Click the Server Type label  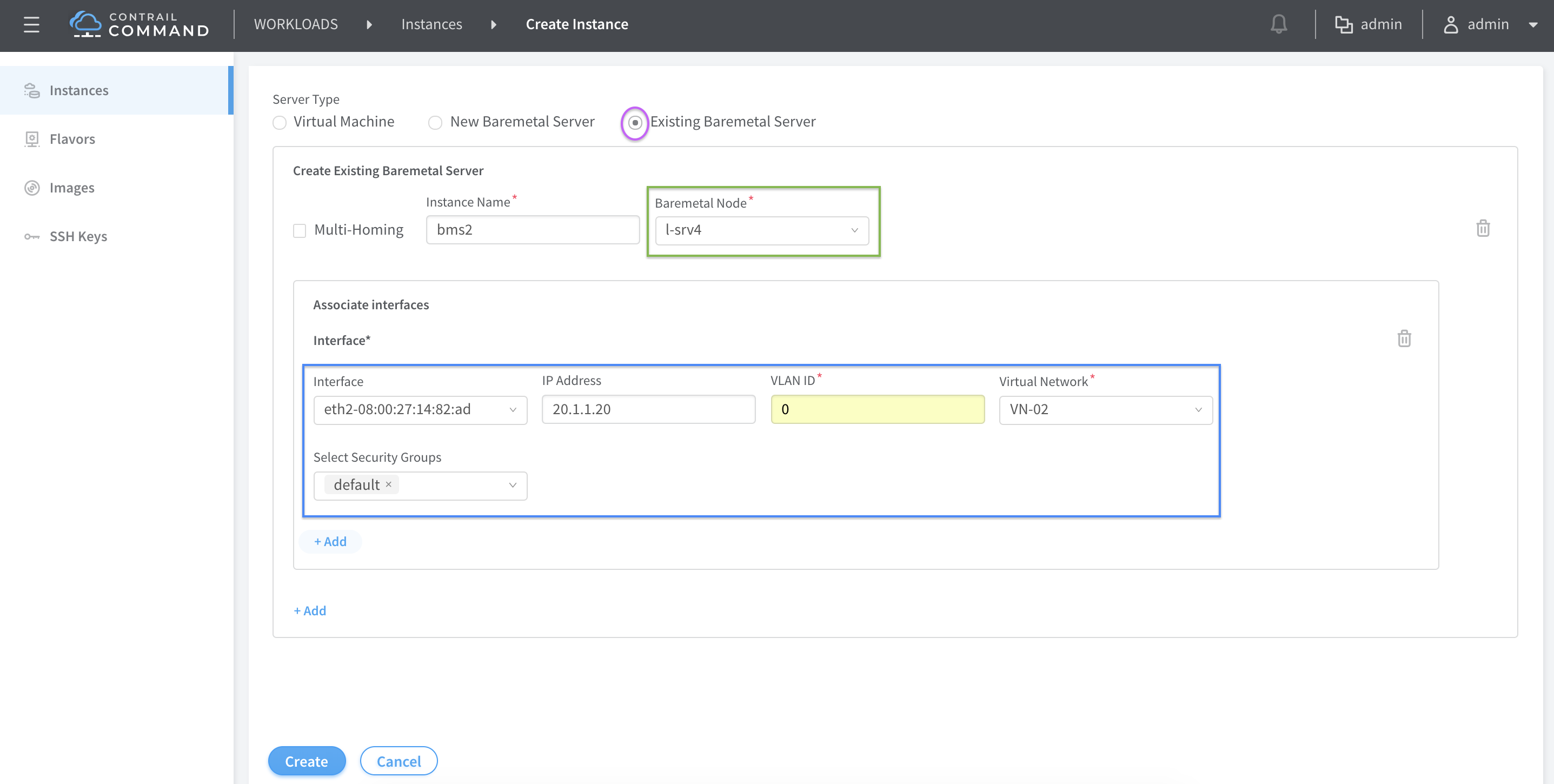(306, 99)
